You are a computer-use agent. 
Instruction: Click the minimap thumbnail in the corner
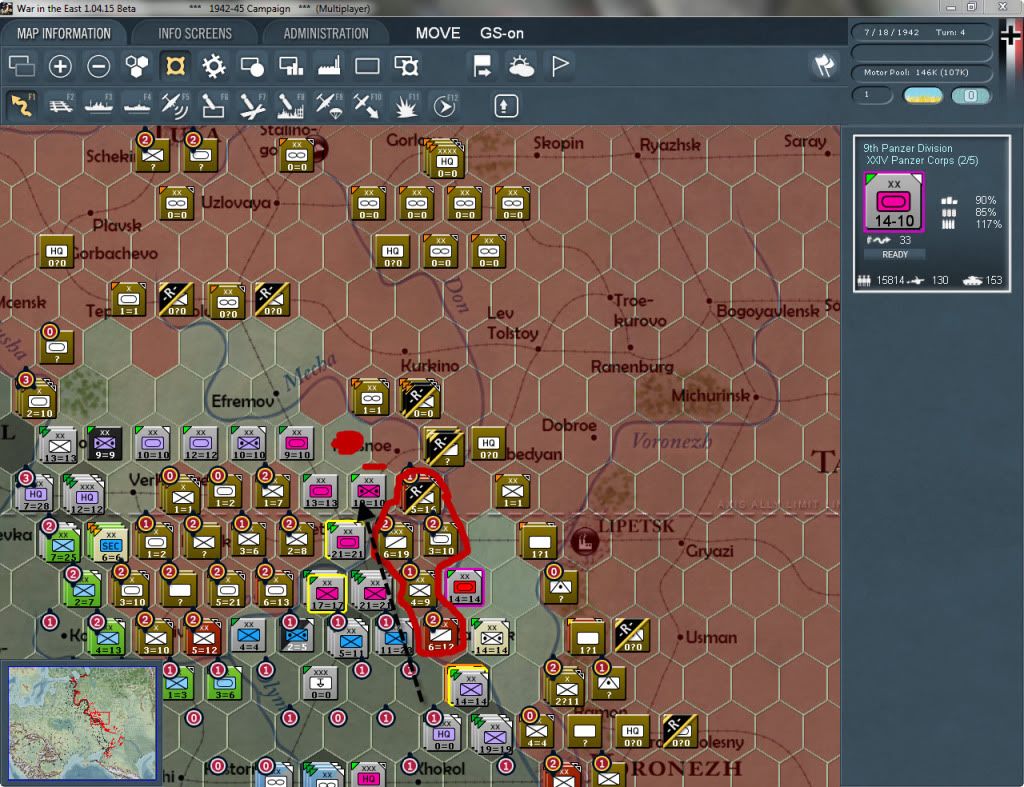coord(82,722)
